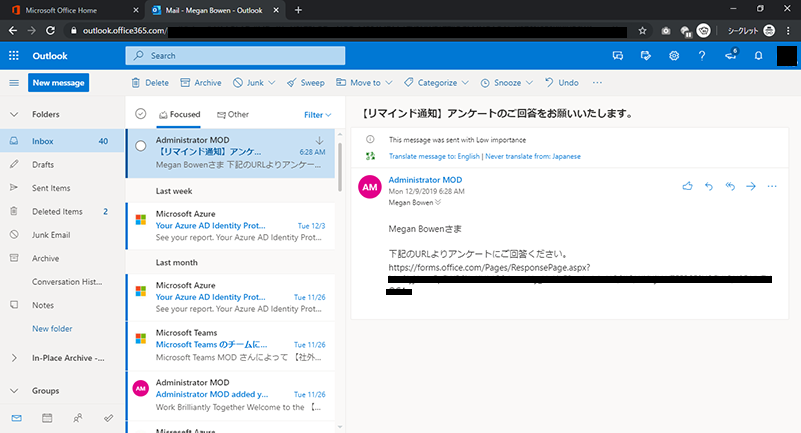
Task: Open more toolbar commands ellipsis
Action: (597, 83)
